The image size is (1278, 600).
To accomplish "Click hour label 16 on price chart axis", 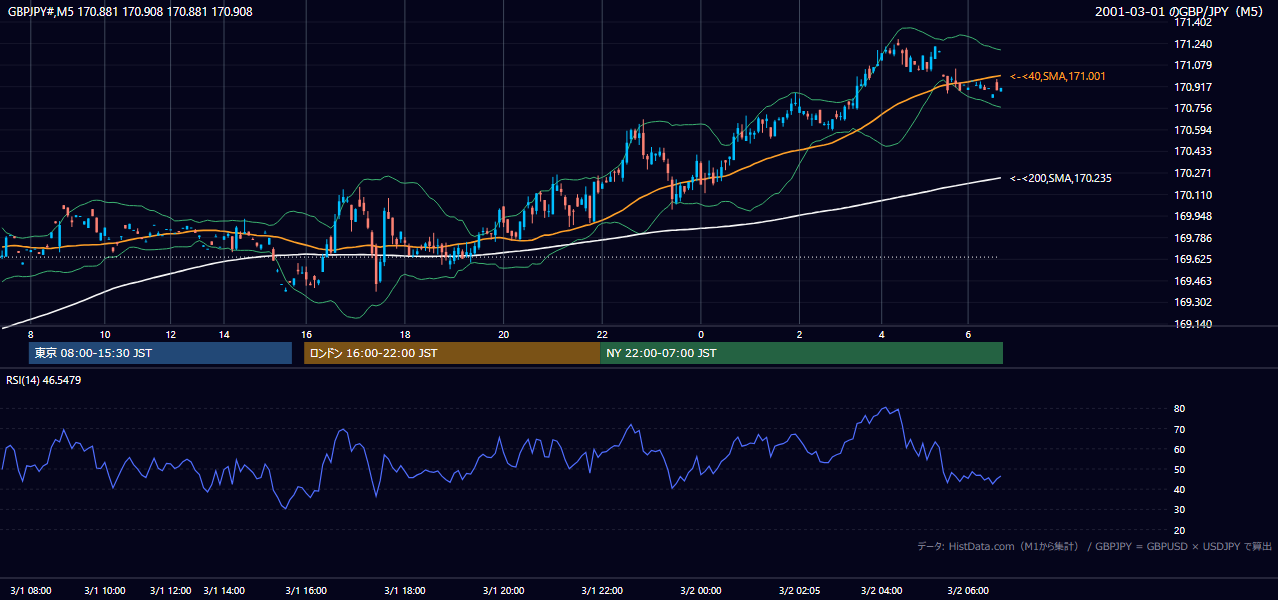I will point(307,334).
